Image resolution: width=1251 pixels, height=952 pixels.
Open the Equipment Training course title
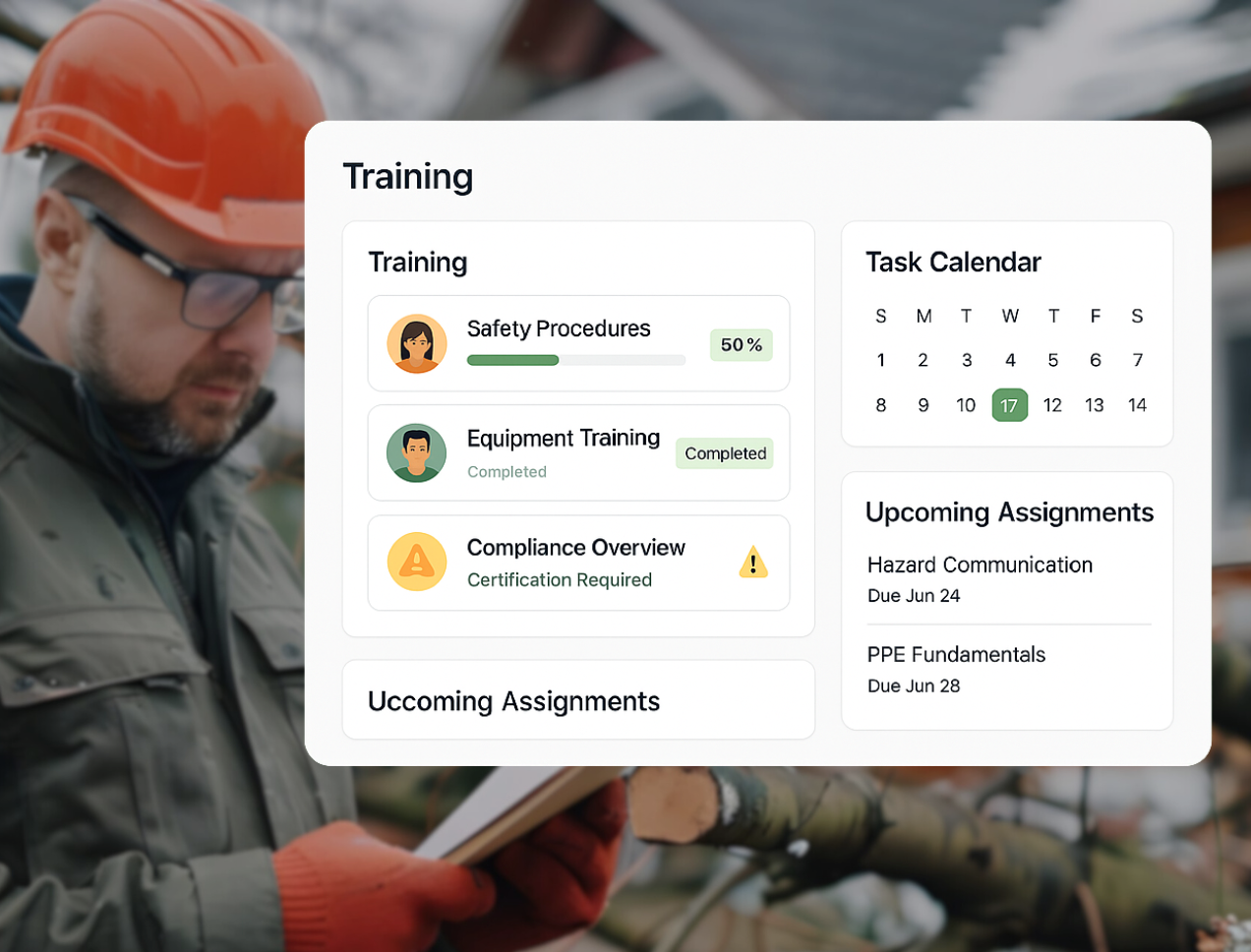pos(564,438)
